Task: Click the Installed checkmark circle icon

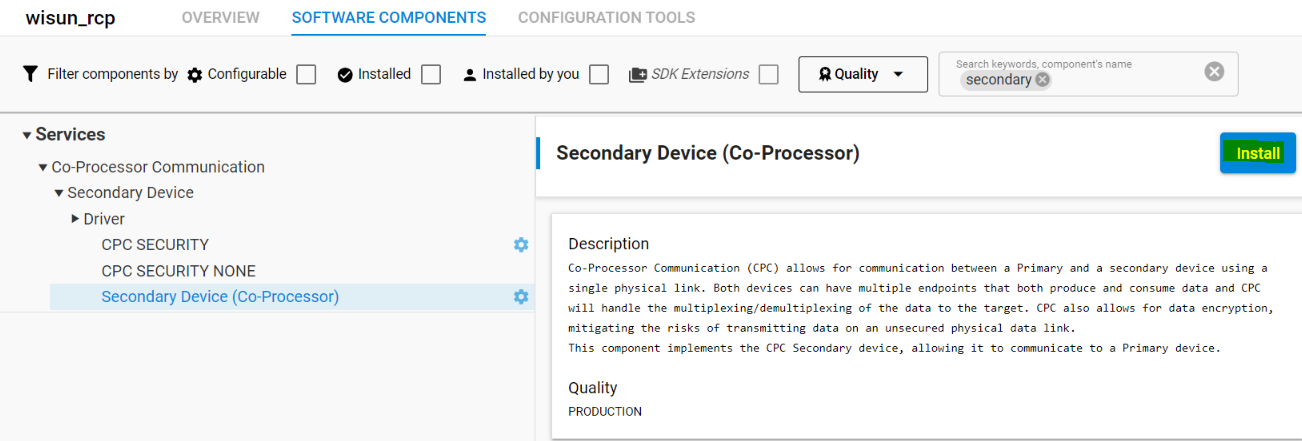Action: click(345, 75)
